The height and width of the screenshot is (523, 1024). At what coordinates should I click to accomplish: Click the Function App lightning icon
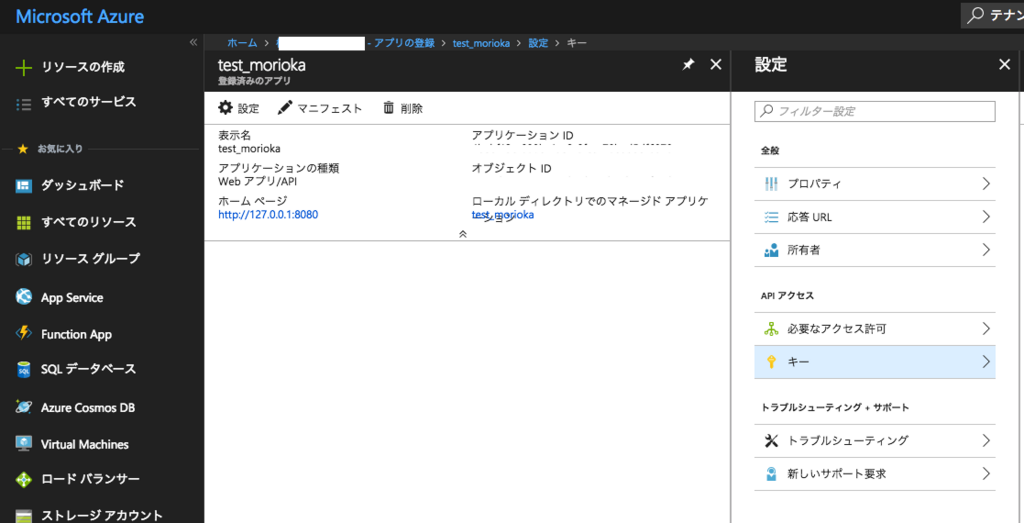click(x=24, y=334)
